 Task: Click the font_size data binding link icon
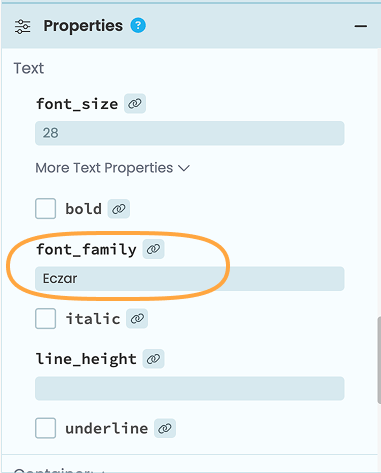point(135,104)
